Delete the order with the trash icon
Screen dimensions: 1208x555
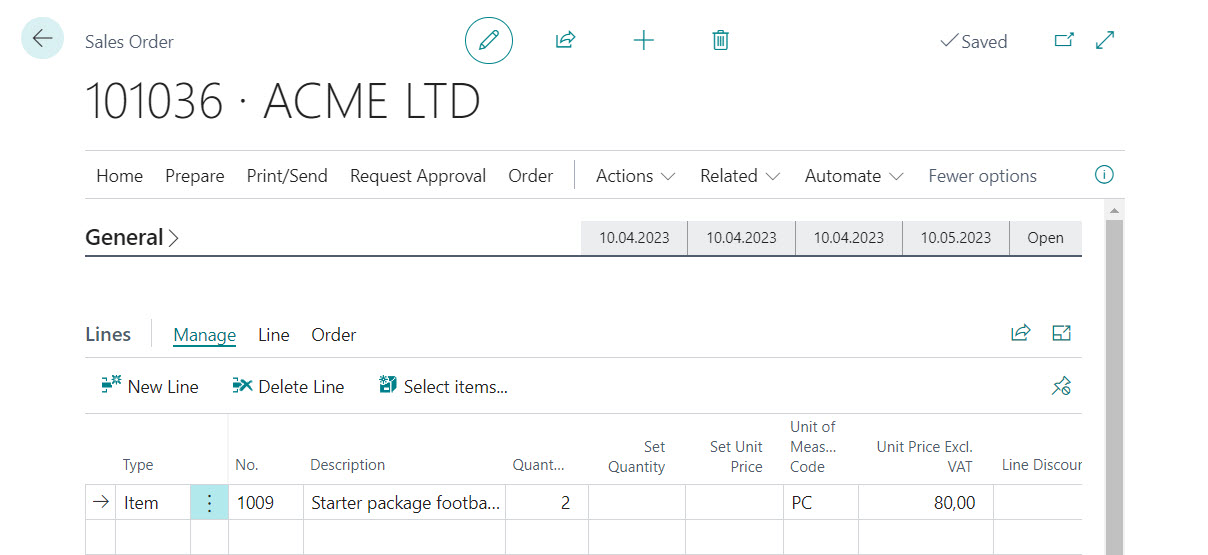click(x=720, y=40)
